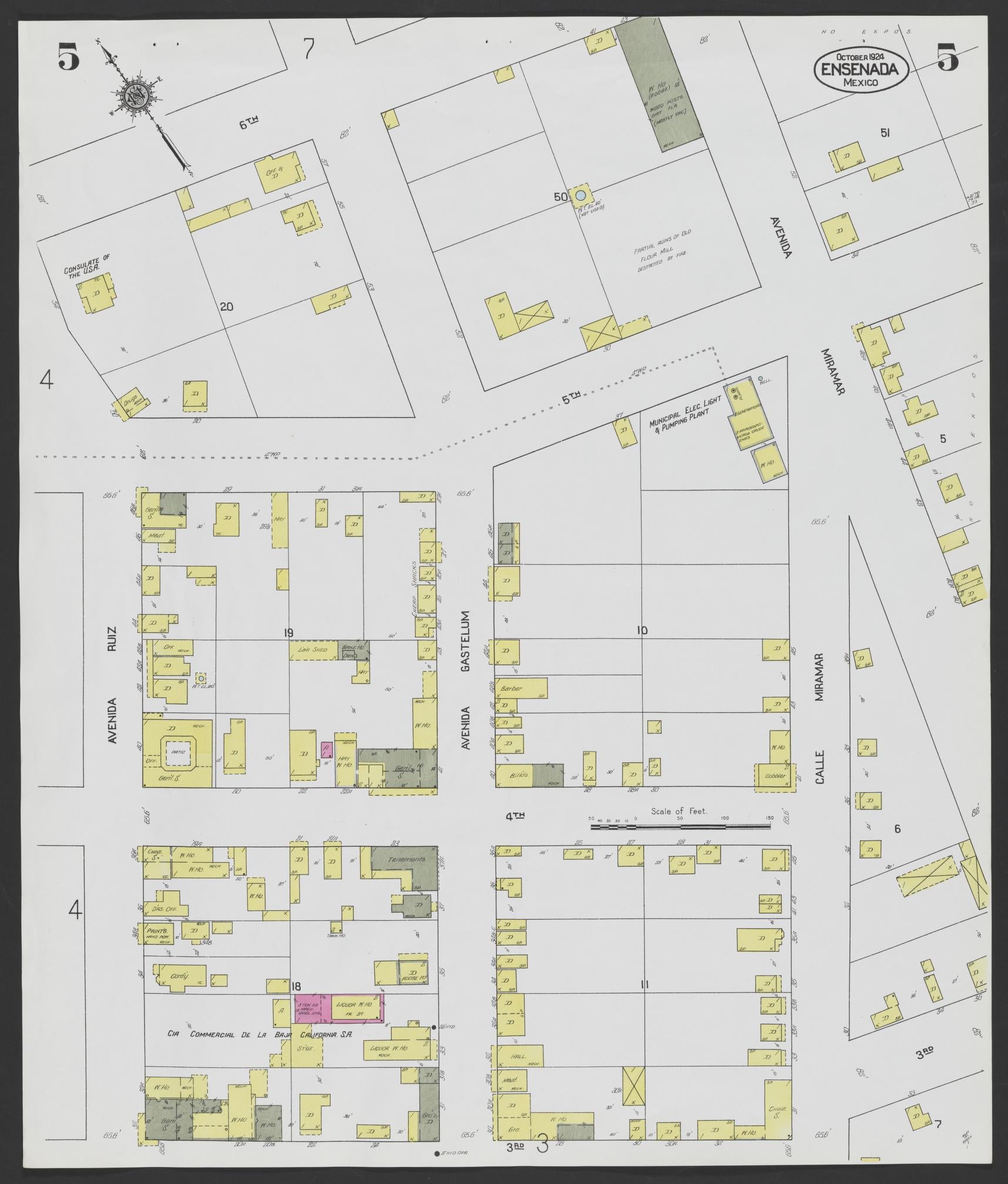Image resolution: width=1008 pixels, height=1184 pixels.
Task: Click the small blue water tank near Avenida Ruiz
Action: [x=201, y=678]
